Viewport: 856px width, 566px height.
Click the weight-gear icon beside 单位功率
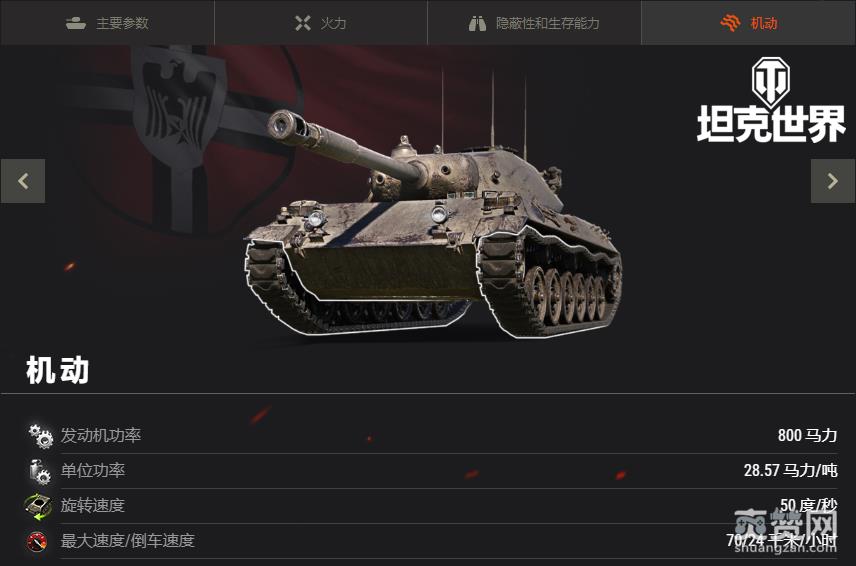tap(40, 471)
